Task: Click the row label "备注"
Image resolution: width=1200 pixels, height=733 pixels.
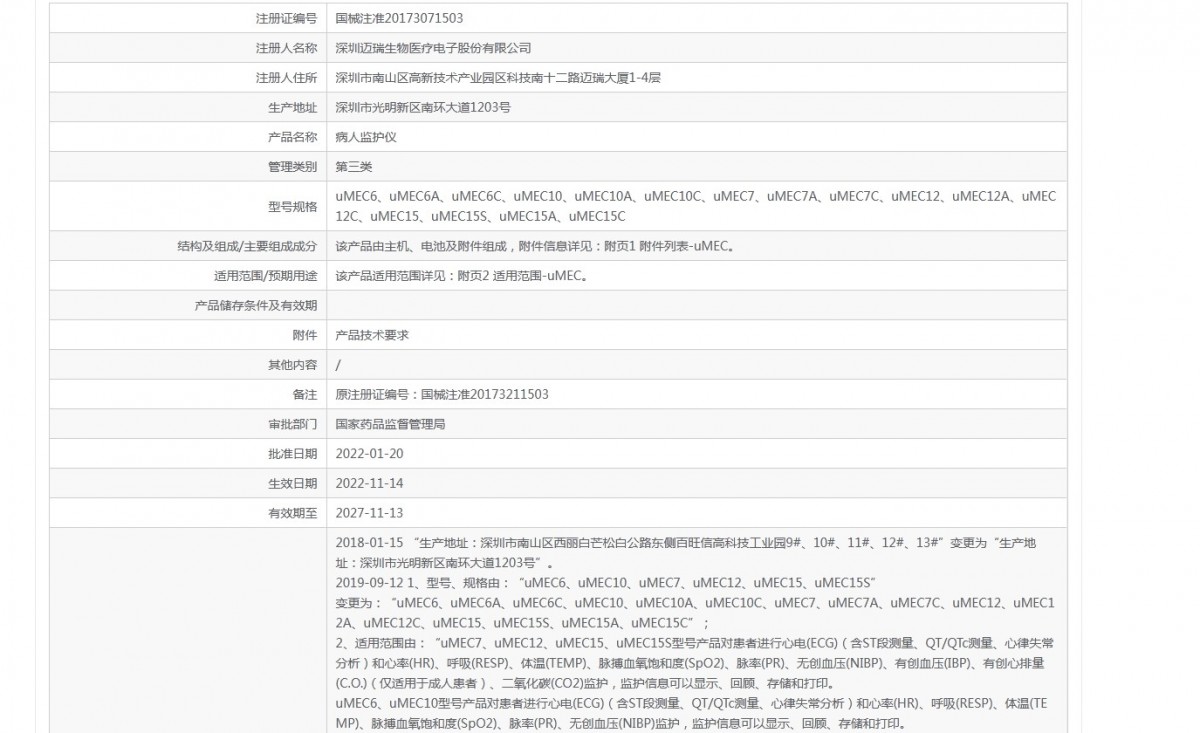Action: coord(305,395)
